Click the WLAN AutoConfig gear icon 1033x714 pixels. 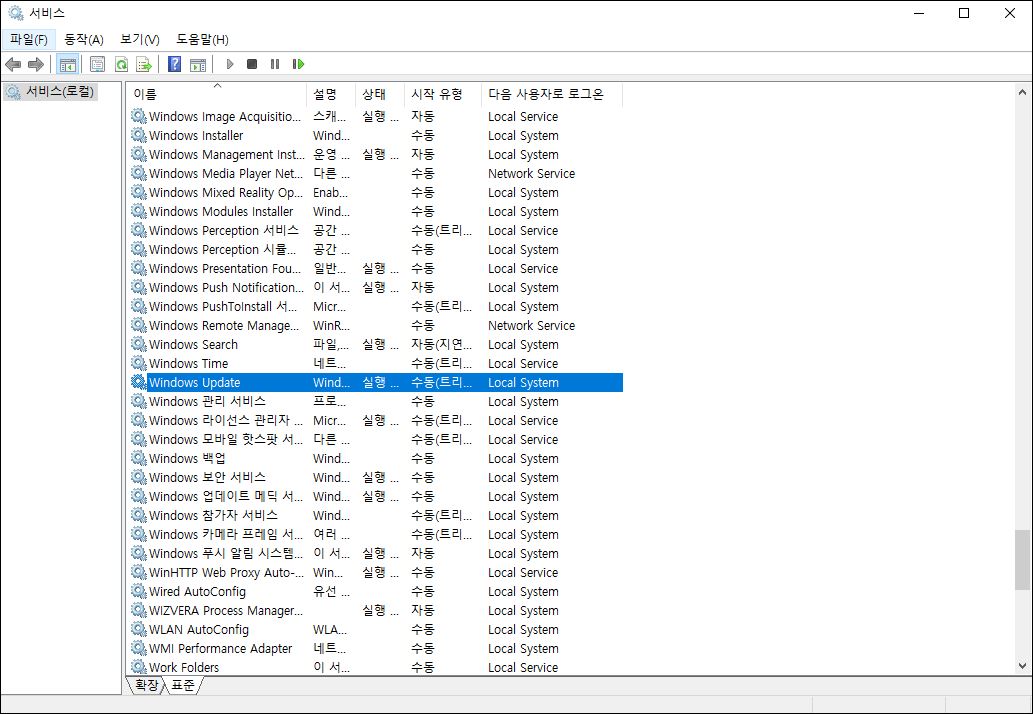point(138,629)
